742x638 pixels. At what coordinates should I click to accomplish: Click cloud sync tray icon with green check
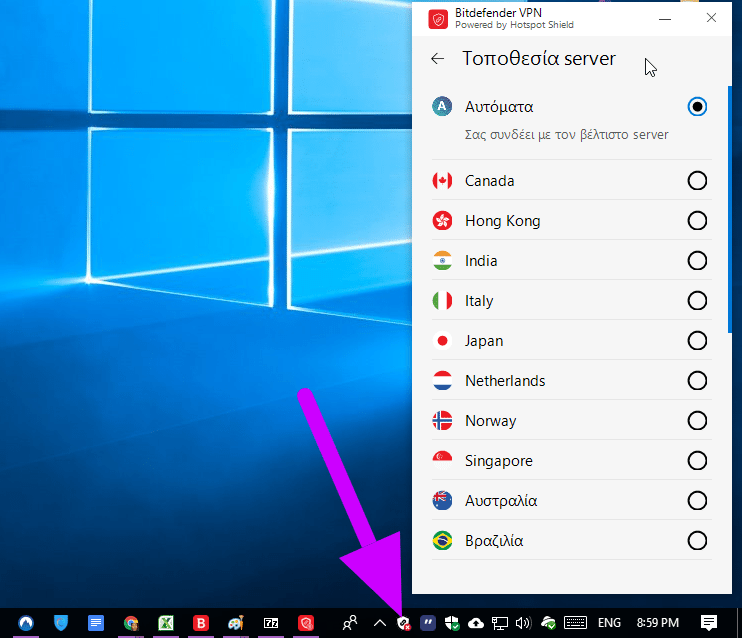[x=548, y=623]
